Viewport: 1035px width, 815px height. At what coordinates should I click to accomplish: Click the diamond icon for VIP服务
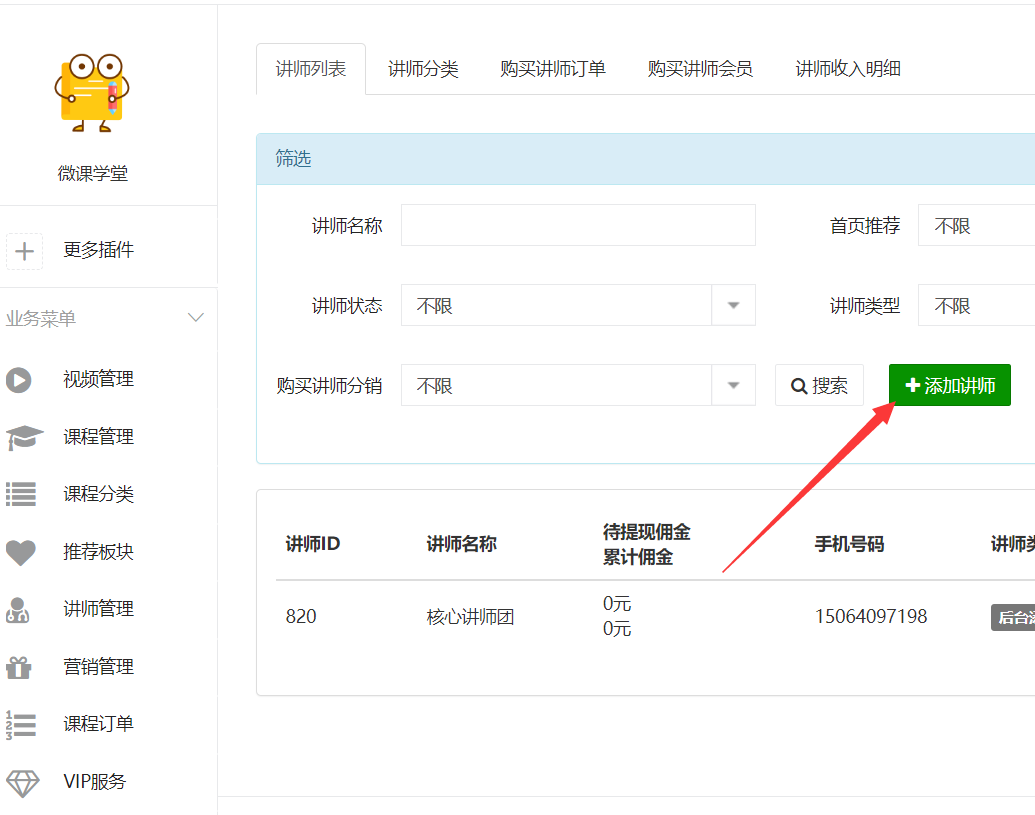coord(22,783)
